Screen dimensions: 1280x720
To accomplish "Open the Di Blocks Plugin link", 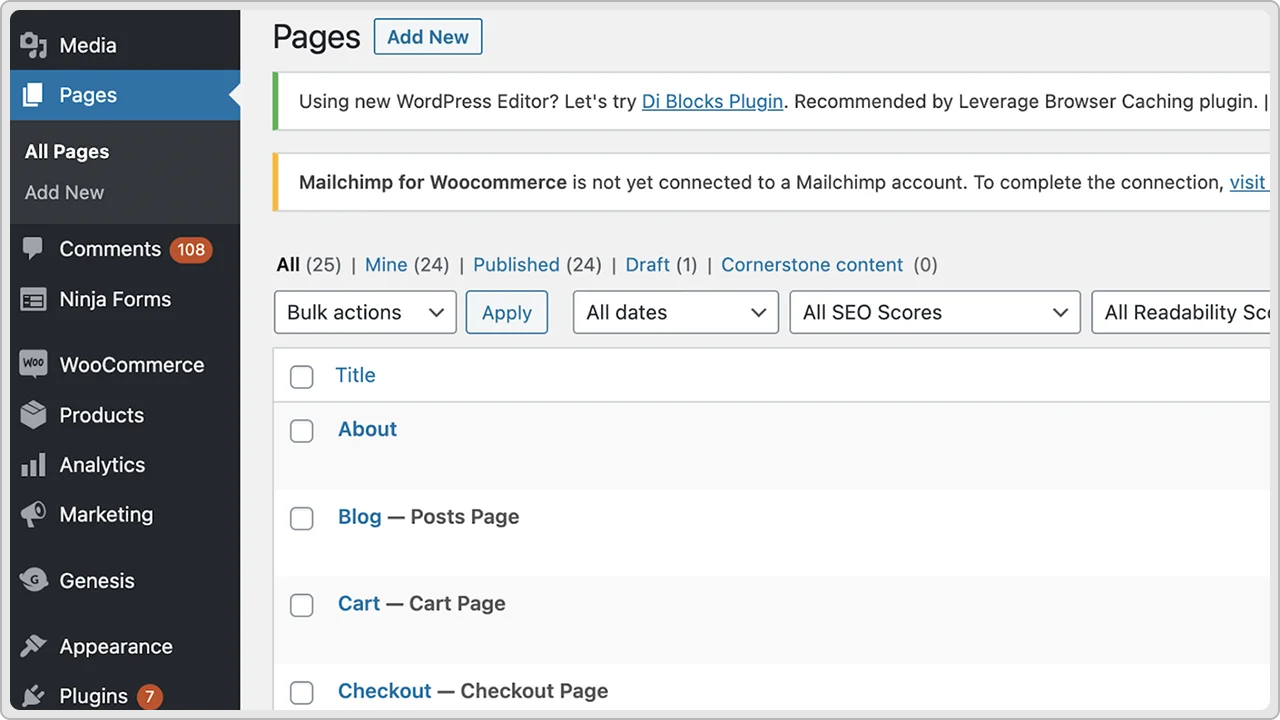I will click(712, 101).
